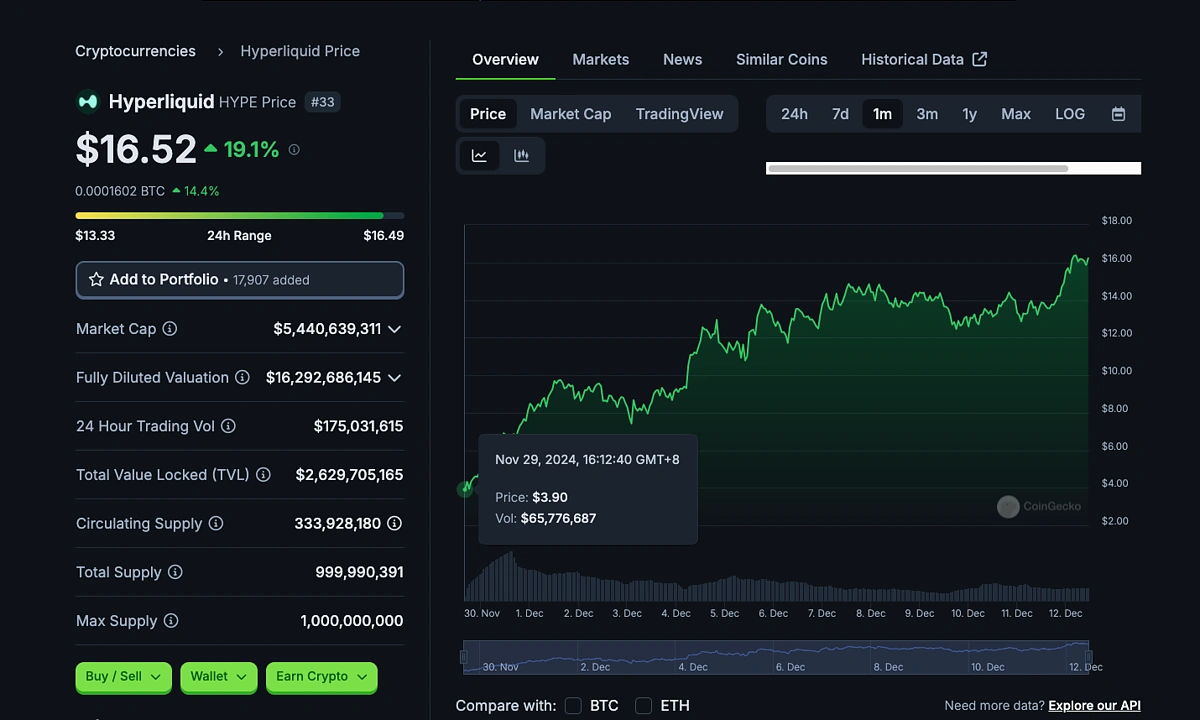This screenshot has height=720, width=1200.
Task: Switch chart to TradingView mode
Action: (680, 114)
